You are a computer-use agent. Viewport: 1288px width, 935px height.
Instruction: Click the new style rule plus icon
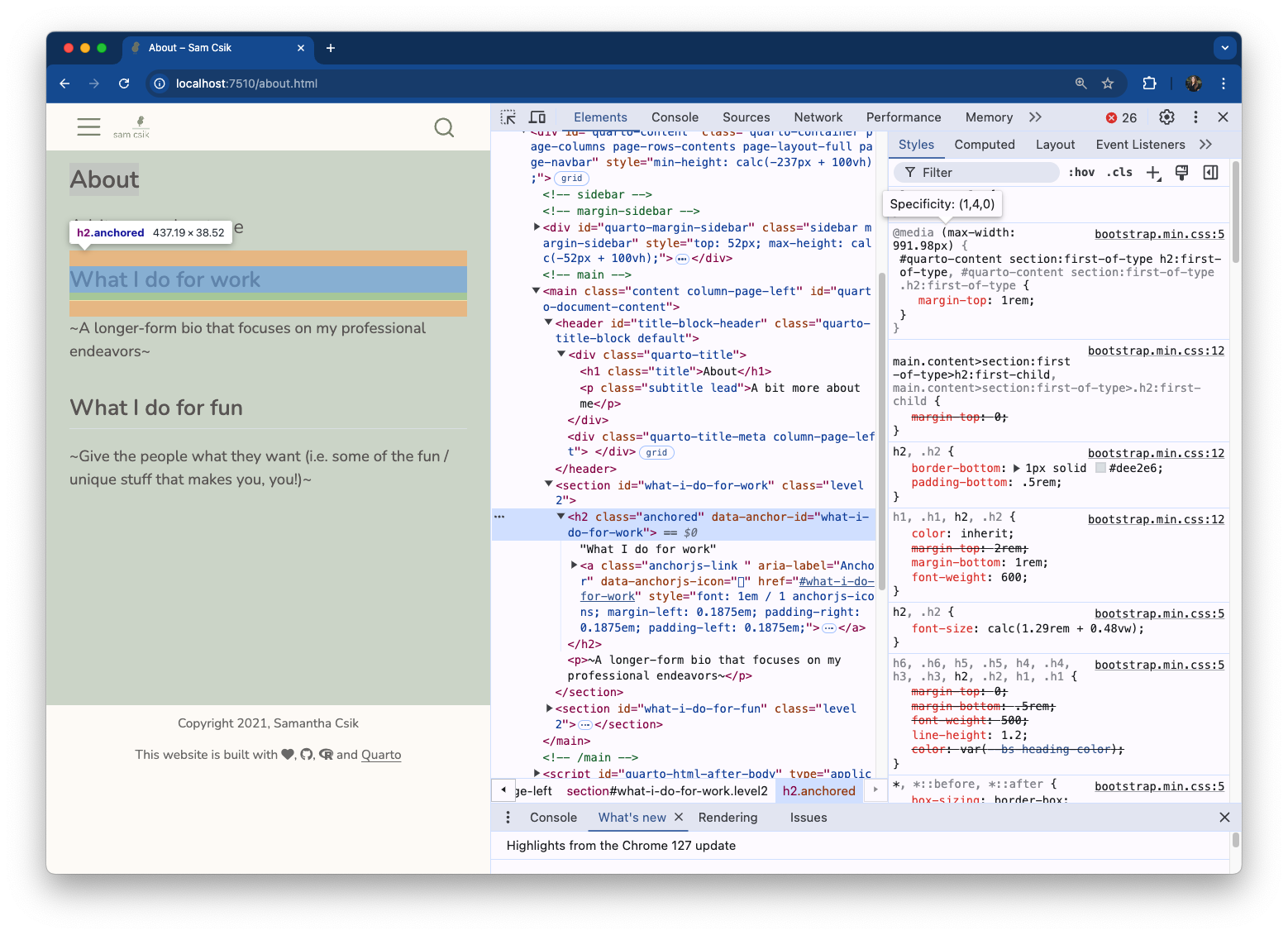point(1152,172)
